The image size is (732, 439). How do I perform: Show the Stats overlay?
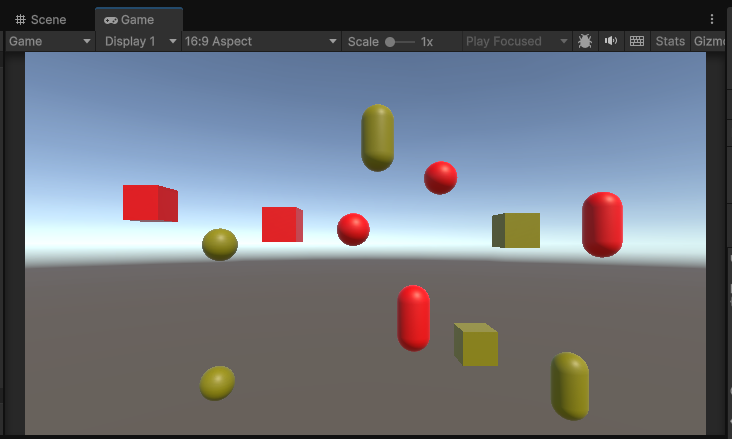point(670,41)
